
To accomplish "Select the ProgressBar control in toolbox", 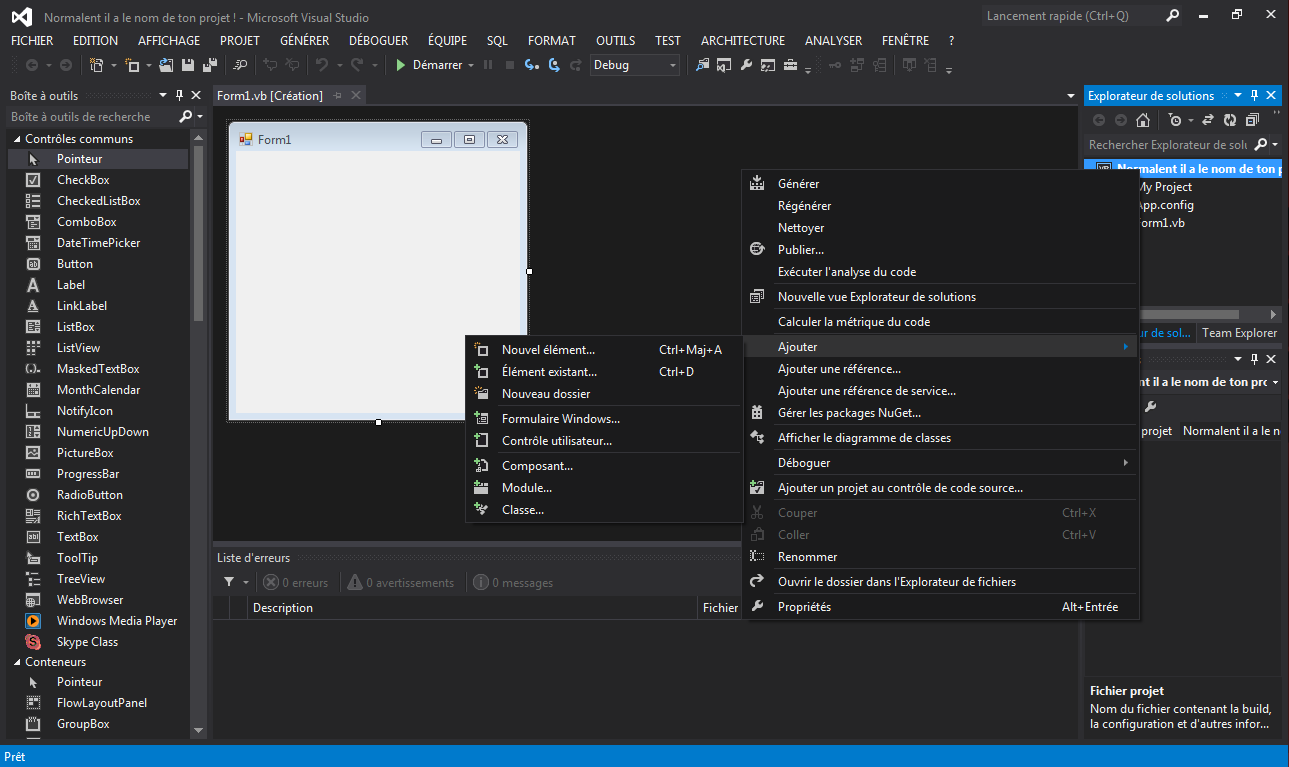I will pyautogui.click(x=98, y=474).
